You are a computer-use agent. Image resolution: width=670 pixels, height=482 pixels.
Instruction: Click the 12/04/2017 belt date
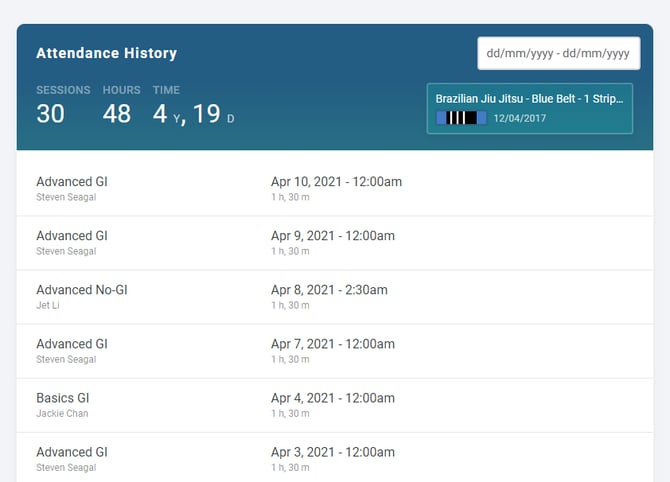click(520, 118)
